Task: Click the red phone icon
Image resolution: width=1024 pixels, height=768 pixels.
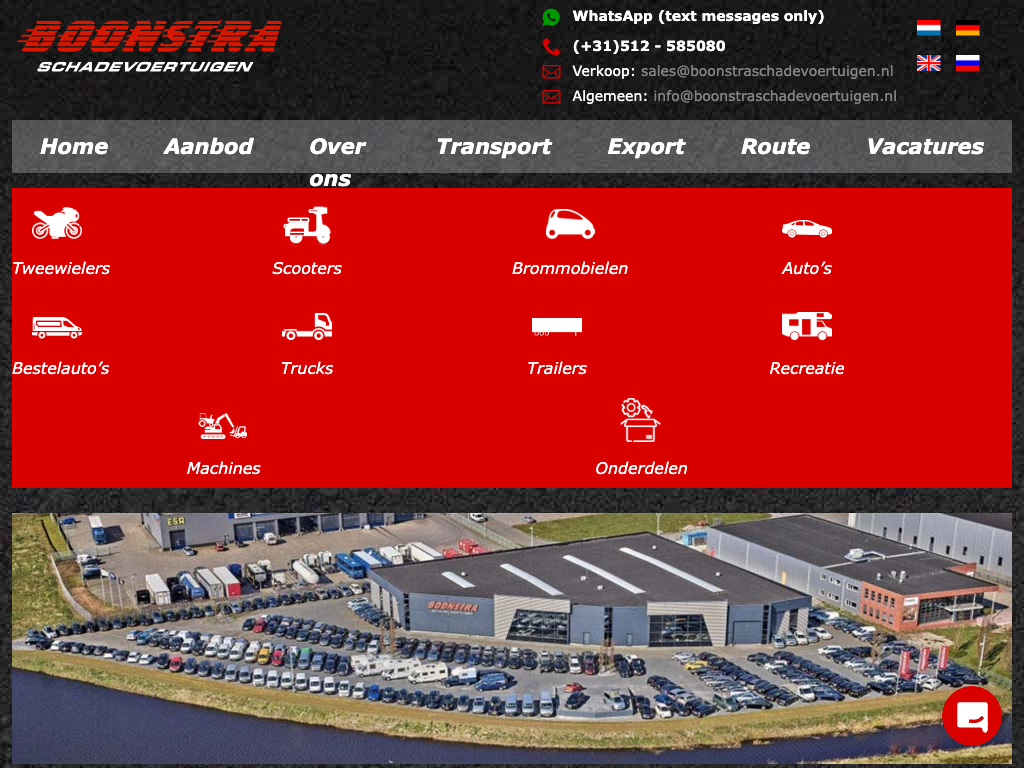Action: coord(551,46)
